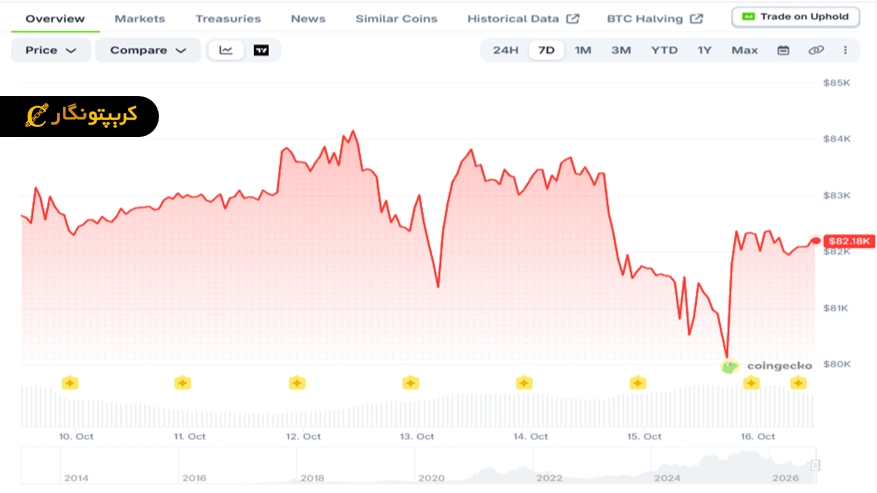The width and height of the screenshot is (877, 493).
Task: Select the 1M time range
Action: click(x=583, y=50)
